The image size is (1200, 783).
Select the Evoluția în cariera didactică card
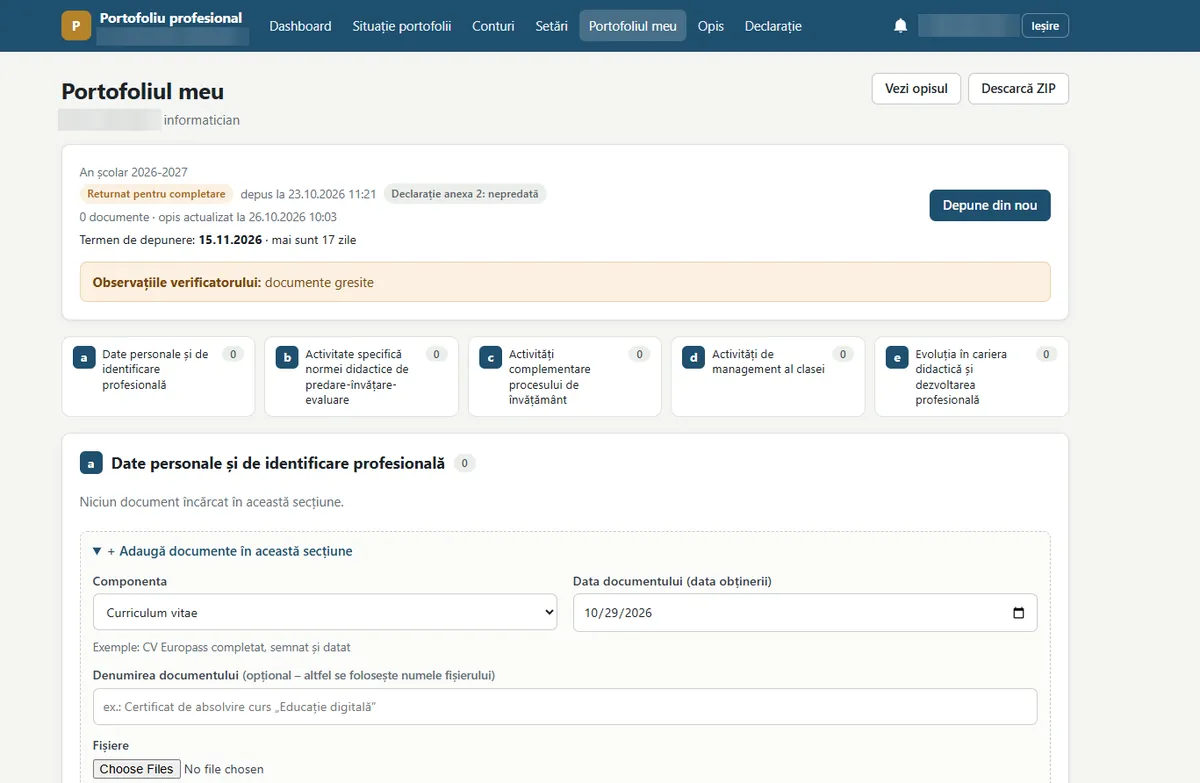(971, 376)
